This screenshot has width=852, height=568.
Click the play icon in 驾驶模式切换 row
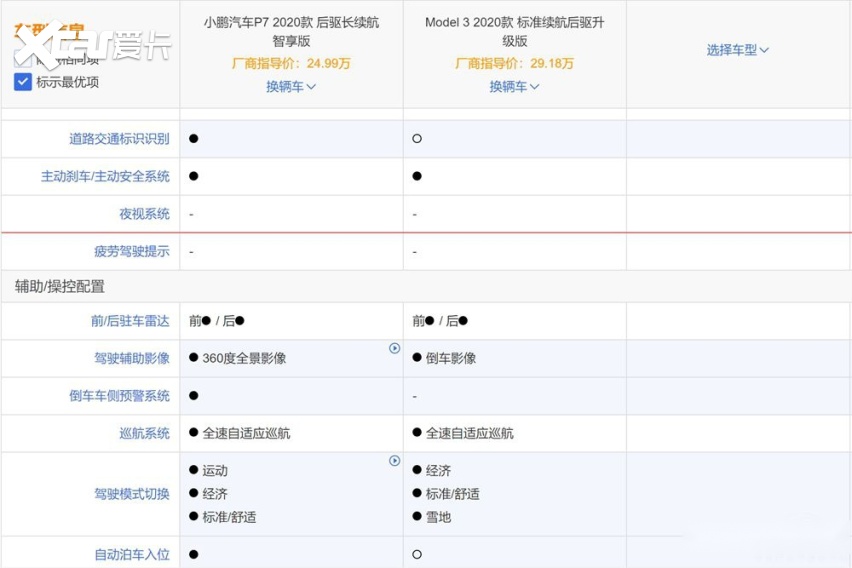[395, 461]
